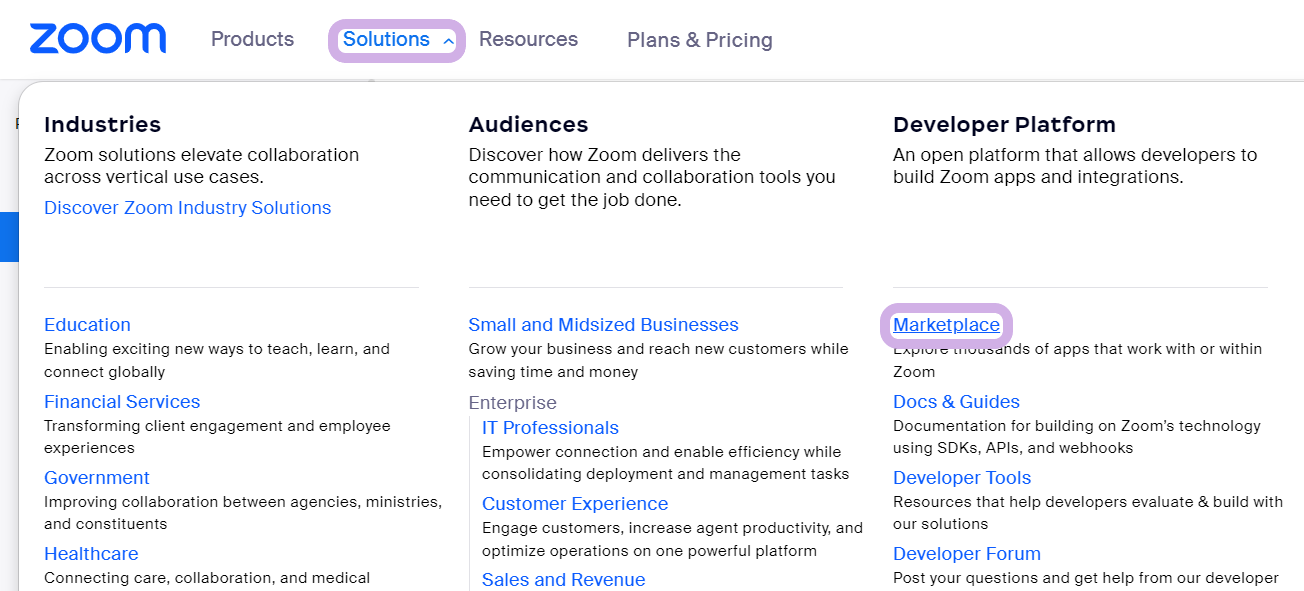
Task: Go to Customer Experience page
Action: (x=575, y=504)
